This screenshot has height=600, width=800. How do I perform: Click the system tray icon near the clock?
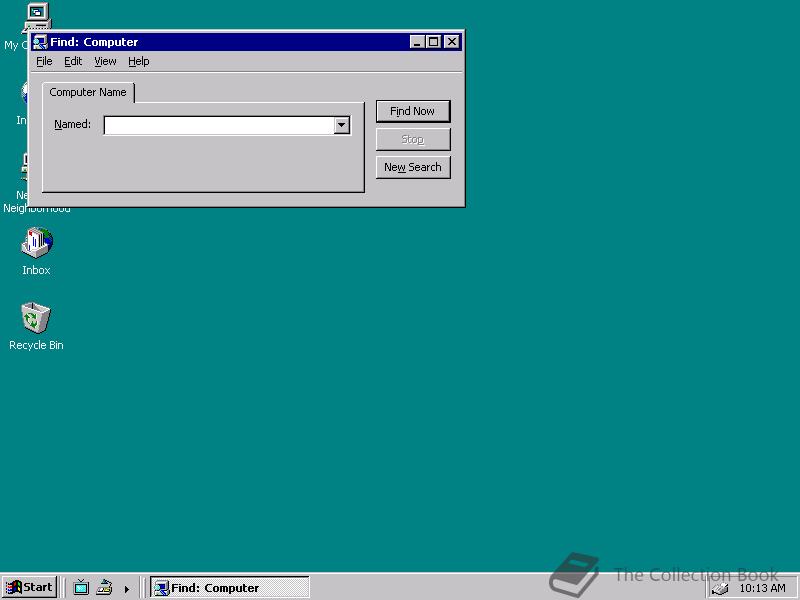(x=720, y=589)
